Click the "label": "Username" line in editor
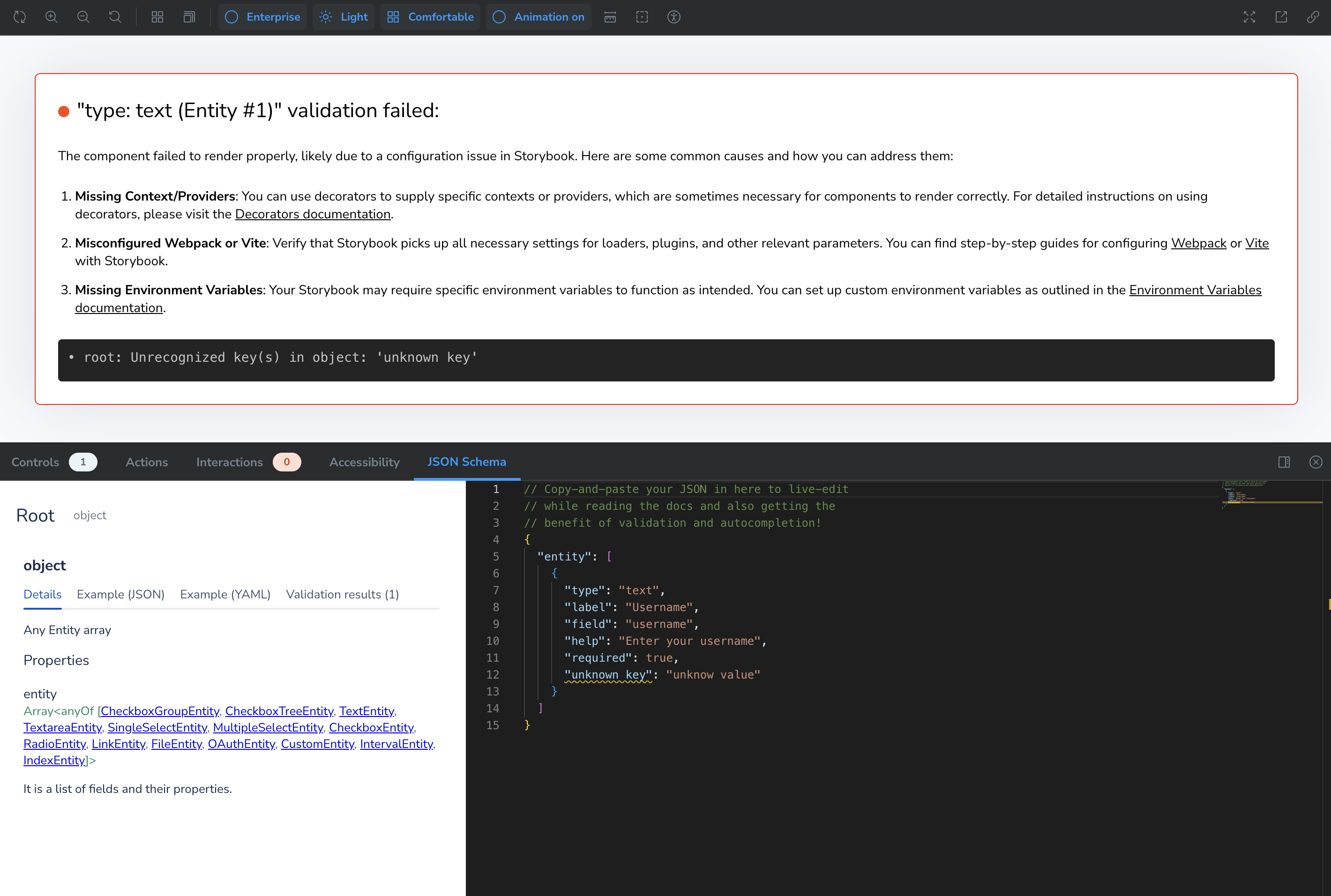 coord(631,607)
